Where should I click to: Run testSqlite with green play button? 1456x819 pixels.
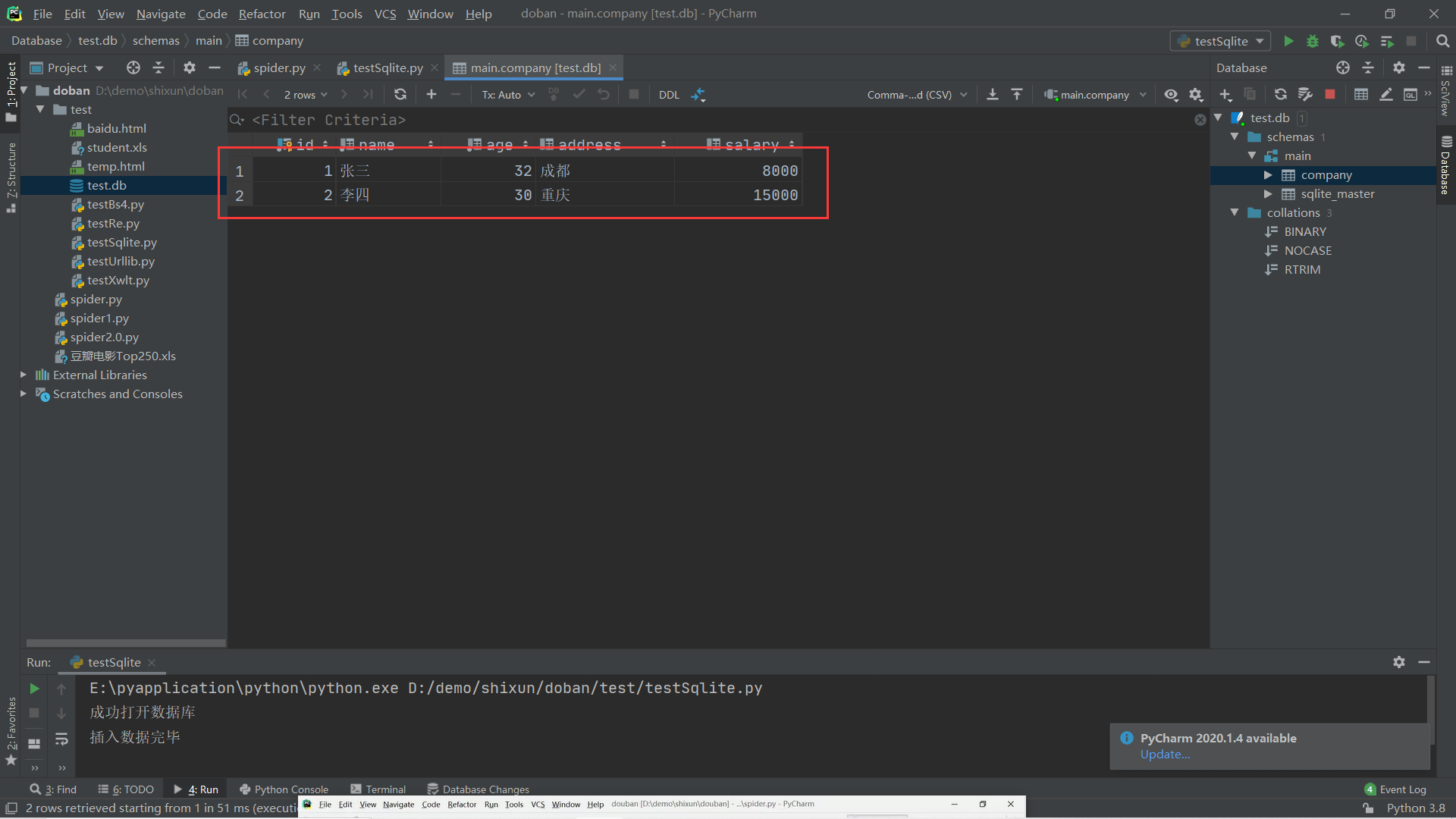[1288, 41]
